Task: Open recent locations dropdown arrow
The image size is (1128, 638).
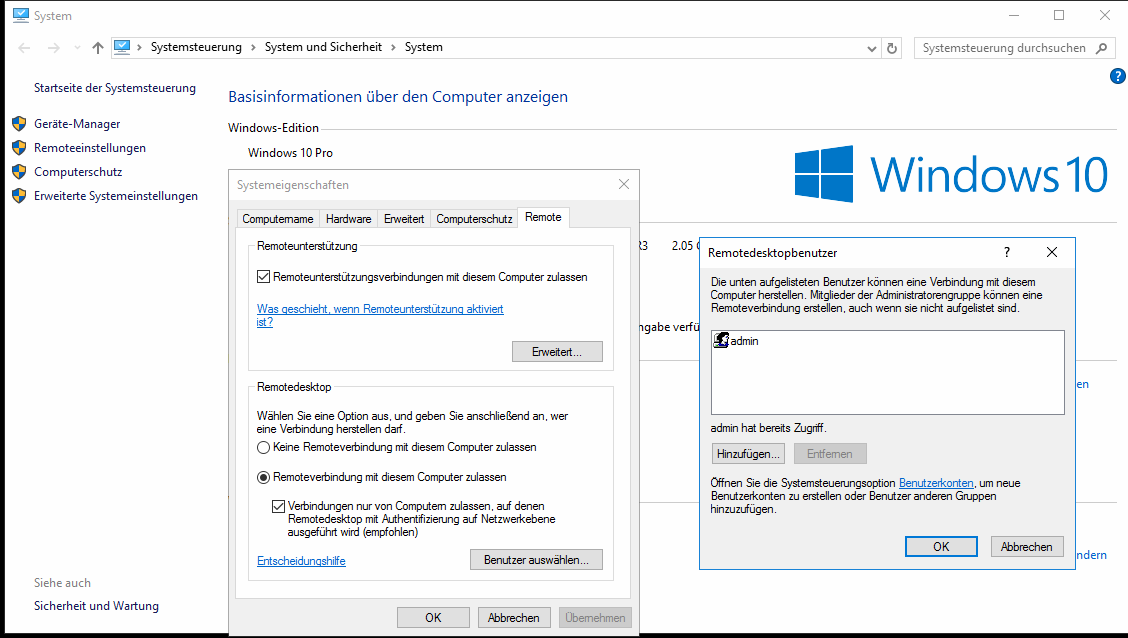Action: 77,47
